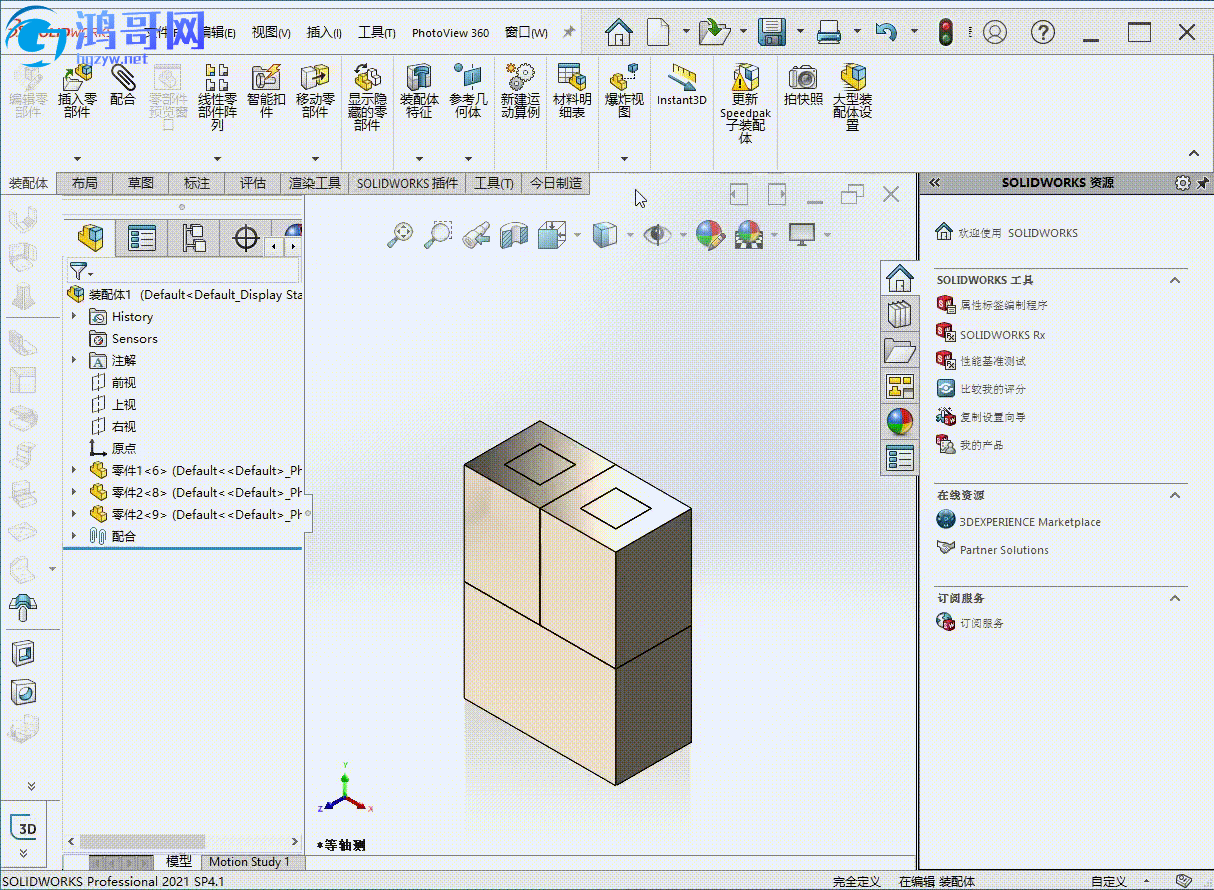Create a new document with the blank page icon
The height and width of the screenshot is (890, 1214).
(x=657, y=32)
